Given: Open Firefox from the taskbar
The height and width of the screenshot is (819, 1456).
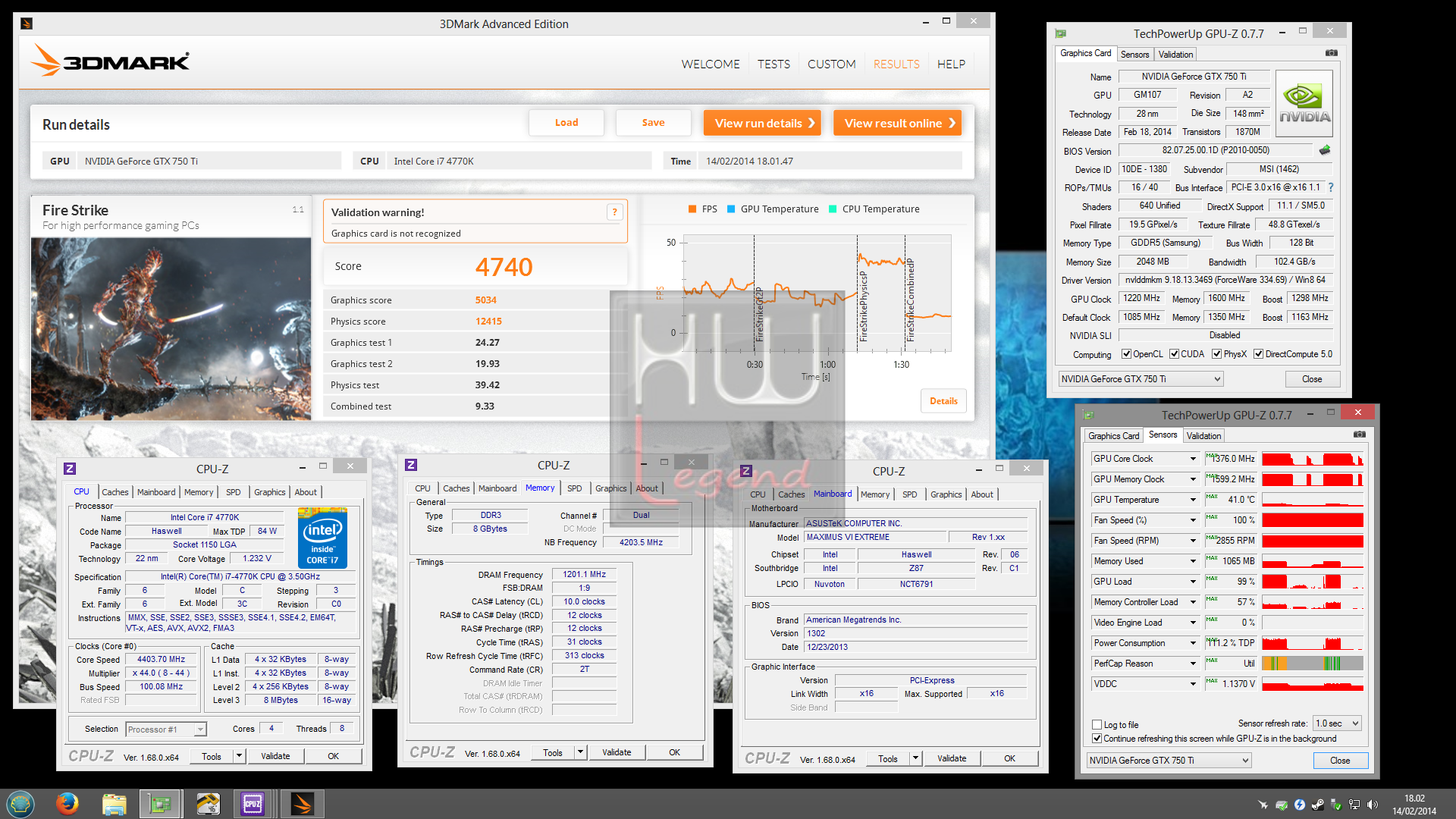Looking at the screenshot, I should click(x=67, y=803).
